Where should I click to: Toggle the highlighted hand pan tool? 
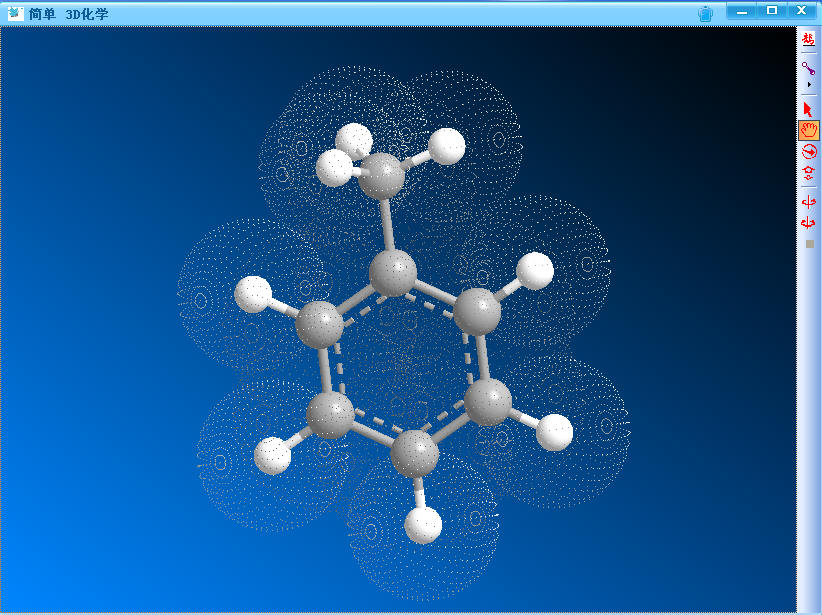tap(808, 130)
